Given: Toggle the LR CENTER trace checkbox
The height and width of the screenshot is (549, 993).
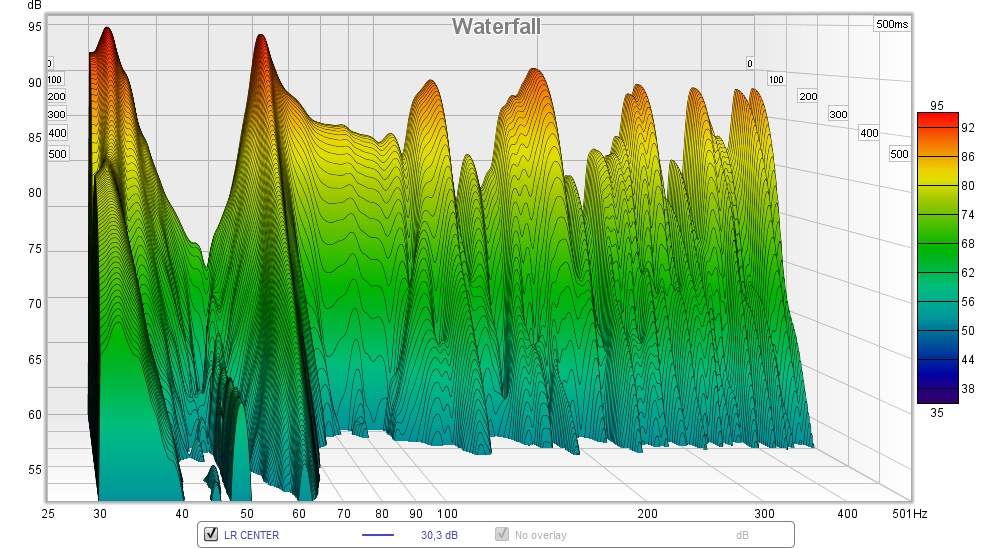Looking at the screenshot, I should [x=211, y=534].
